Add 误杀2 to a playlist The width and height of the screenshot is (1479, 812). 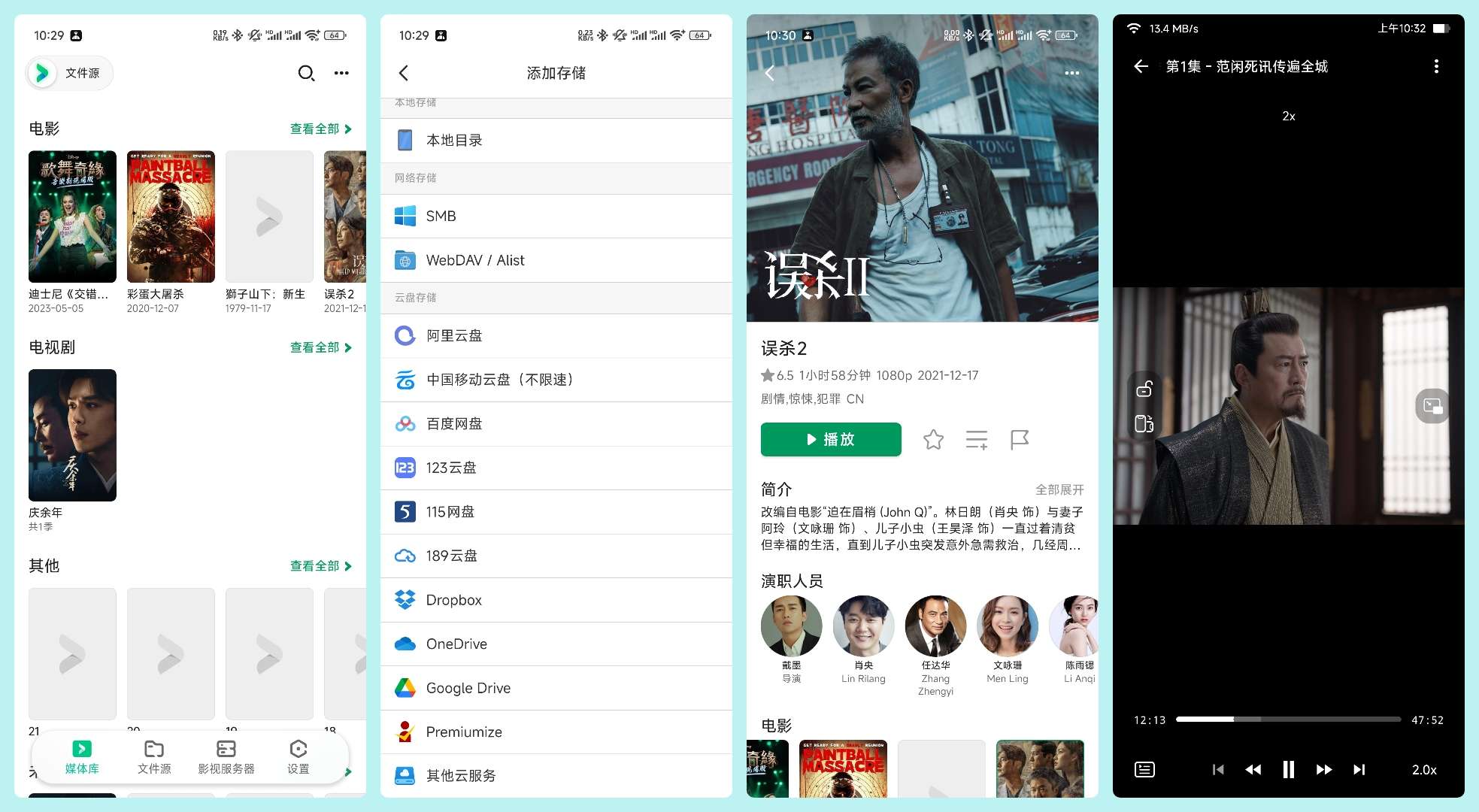click(x=976, y=440)
